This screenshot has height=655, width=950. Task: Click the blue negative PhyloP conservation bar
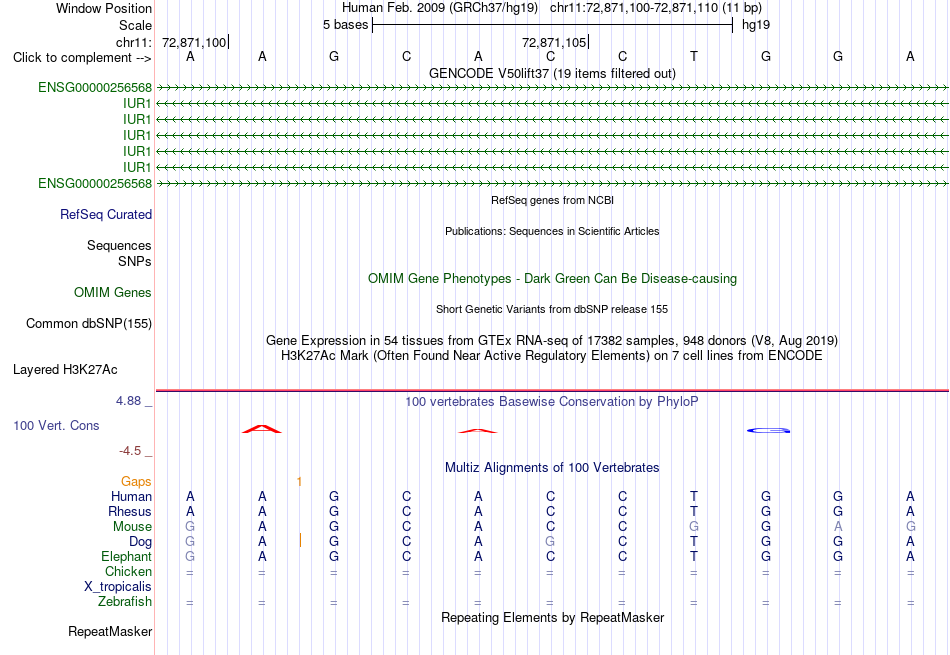[768, 431]
